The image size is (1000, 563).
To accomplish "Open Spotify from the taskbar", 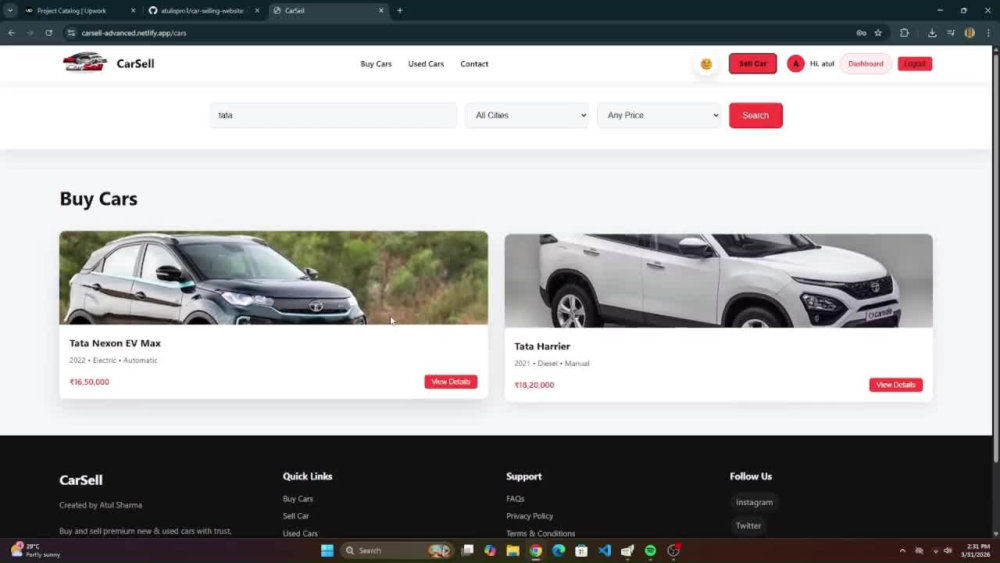I will click(650, 550).
